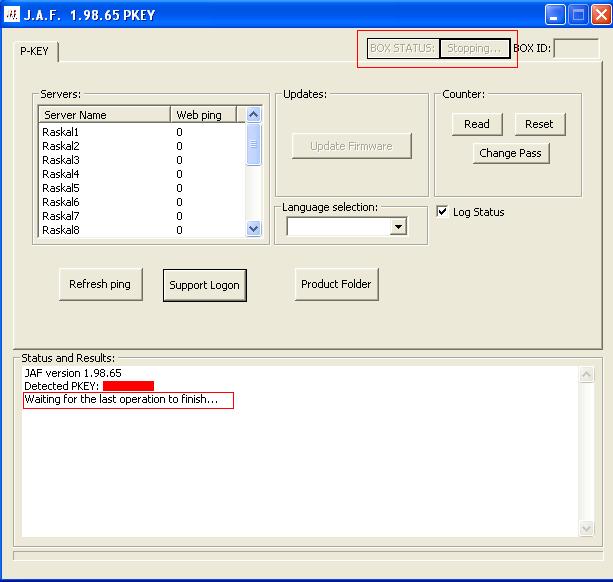Minimize the J.A.F. window
Screen dimensions: 613x582
[x=554, y=15]
